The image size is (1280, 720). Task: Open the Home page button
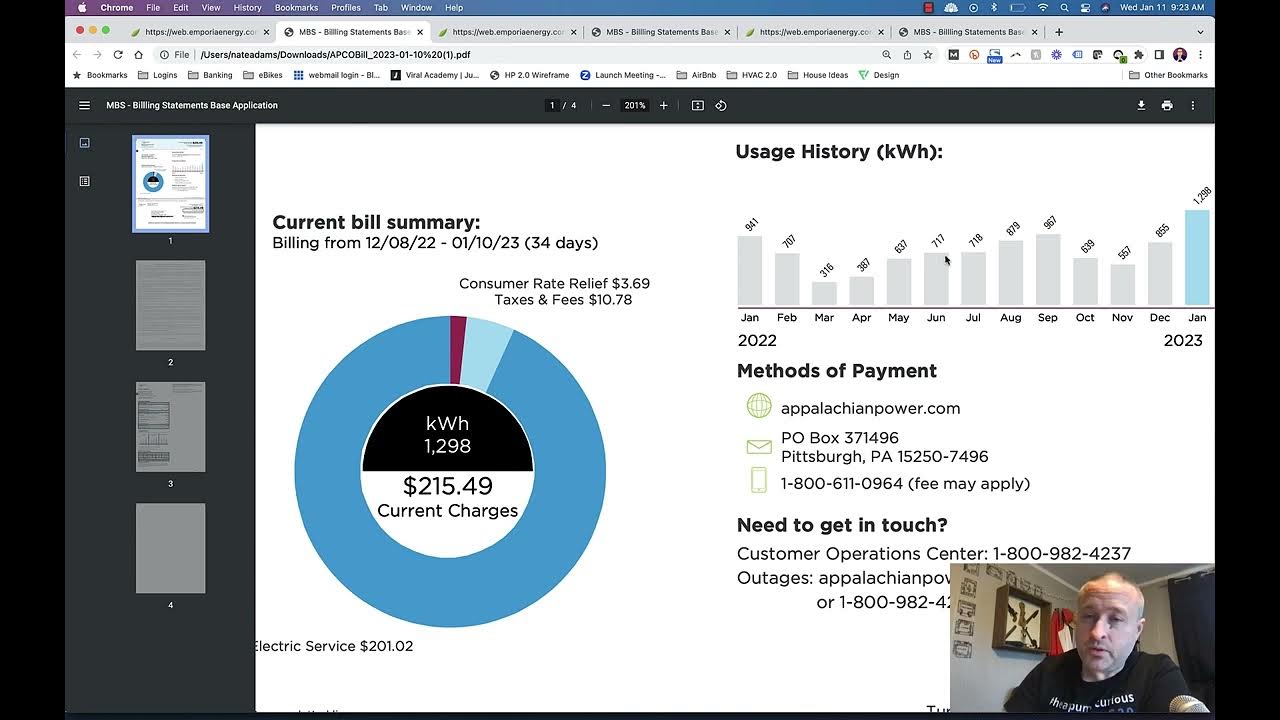click(139, 55)
